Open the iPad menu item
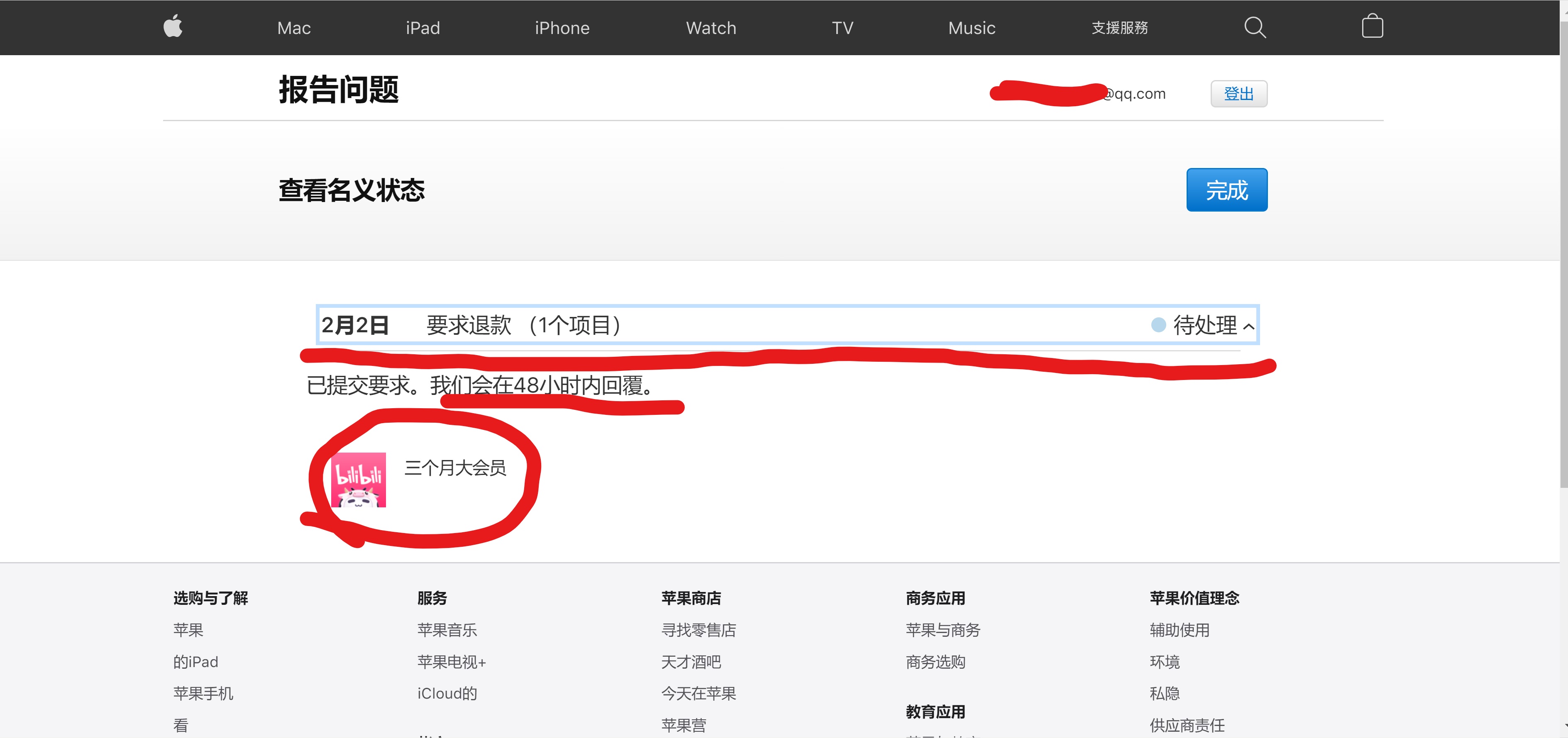The height and width of the screenshot is (738, 1568). point(423,28)
